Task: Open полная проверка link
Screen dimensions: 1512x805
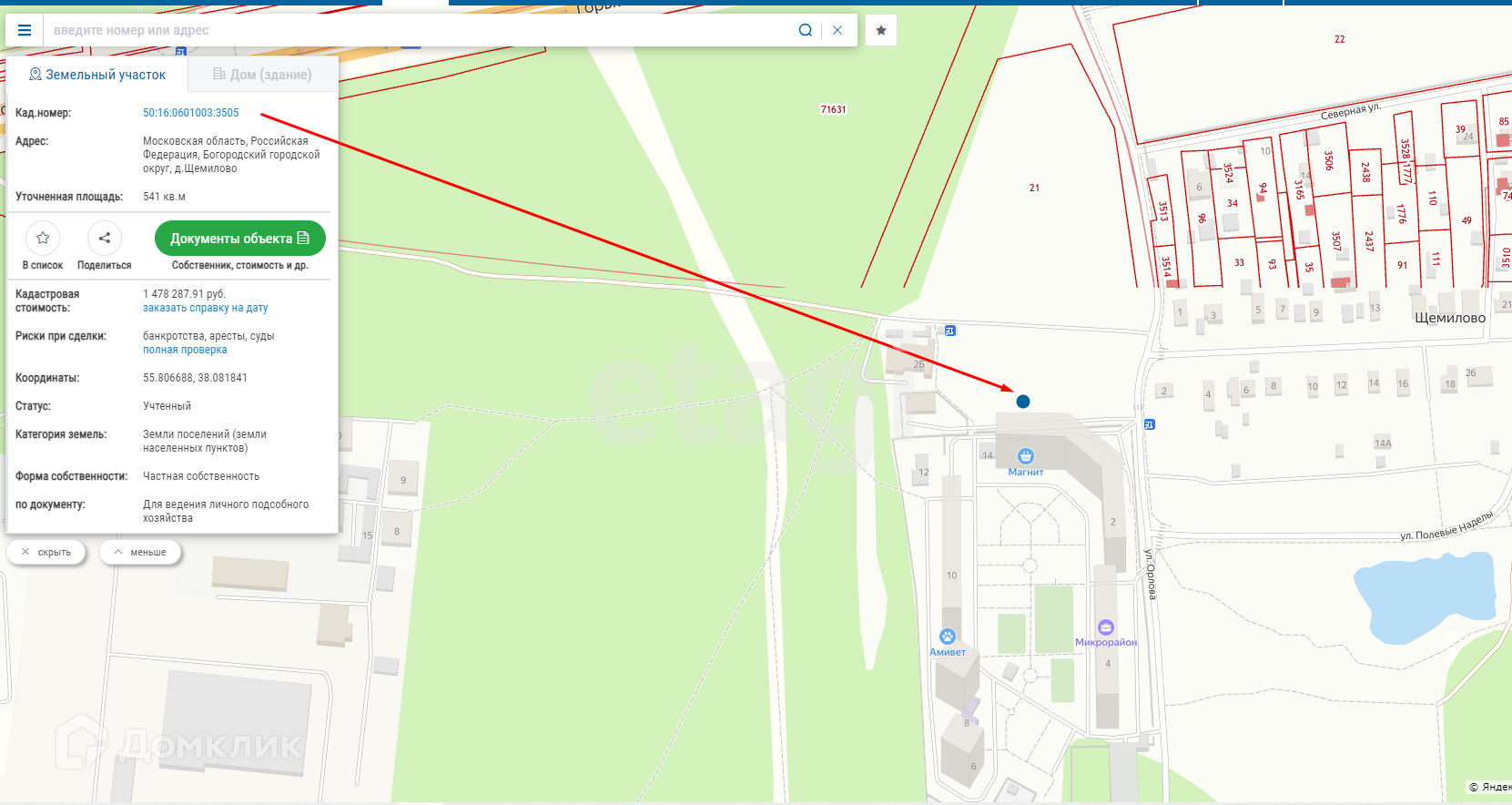Action: 185,350
